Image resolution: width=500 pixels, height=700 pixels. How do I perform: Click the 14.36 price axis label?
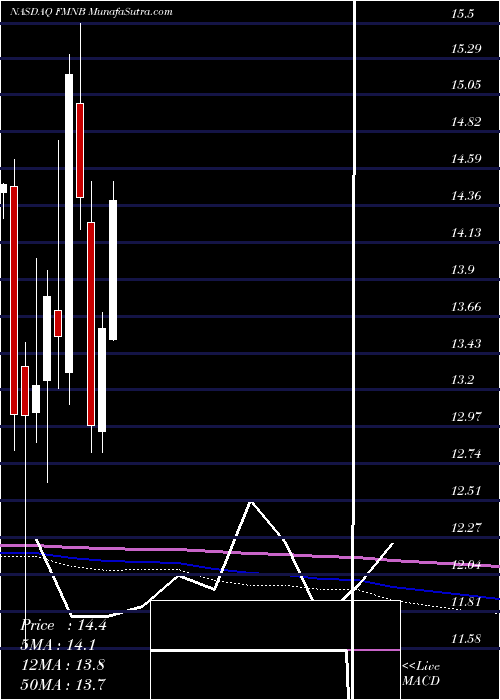point(466,196)
